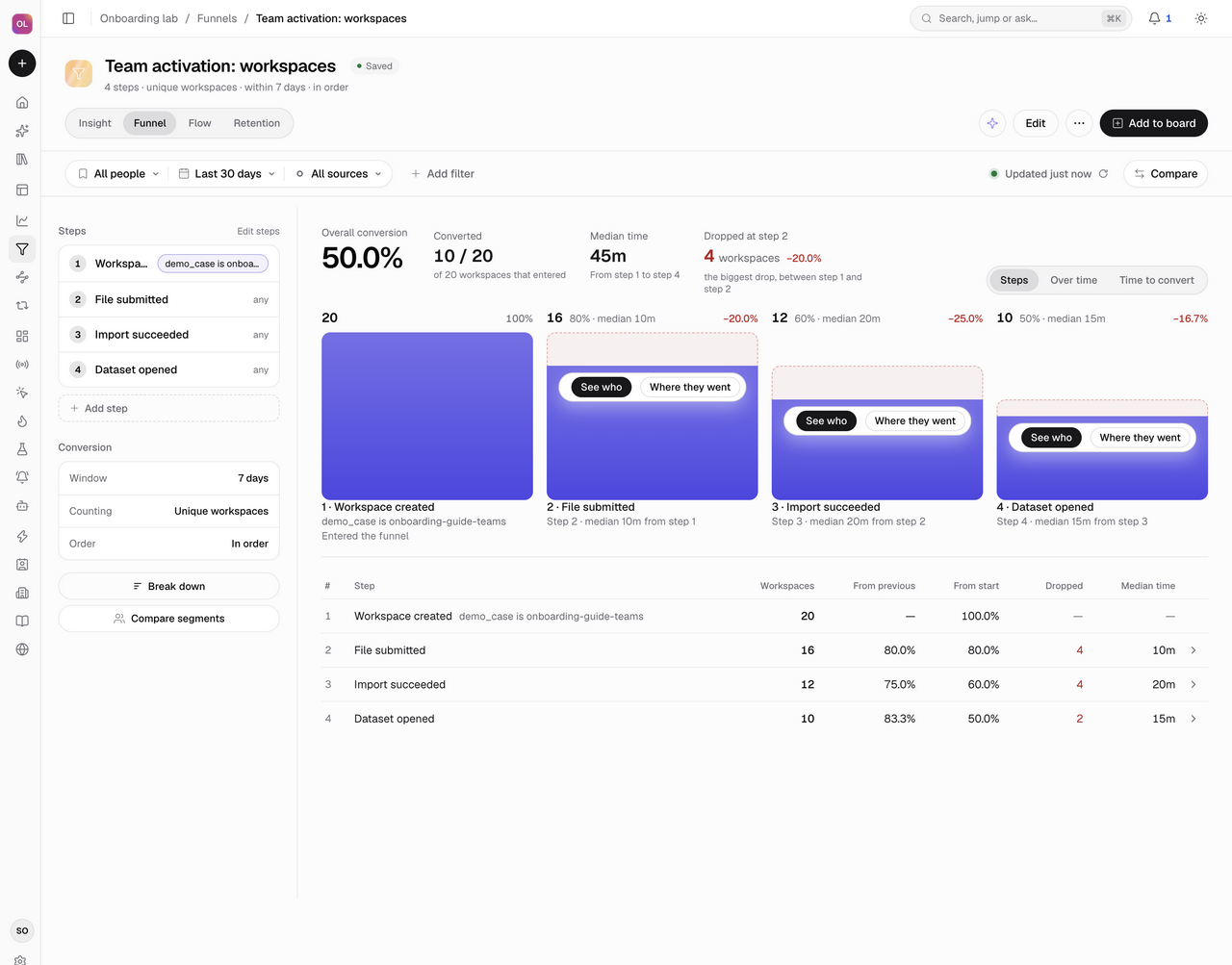The width and height of the screenshot is (1232, 965).
Task: Open the Last 30 days date dropdown
Action: pyautogui.click(x=227, y=174)
